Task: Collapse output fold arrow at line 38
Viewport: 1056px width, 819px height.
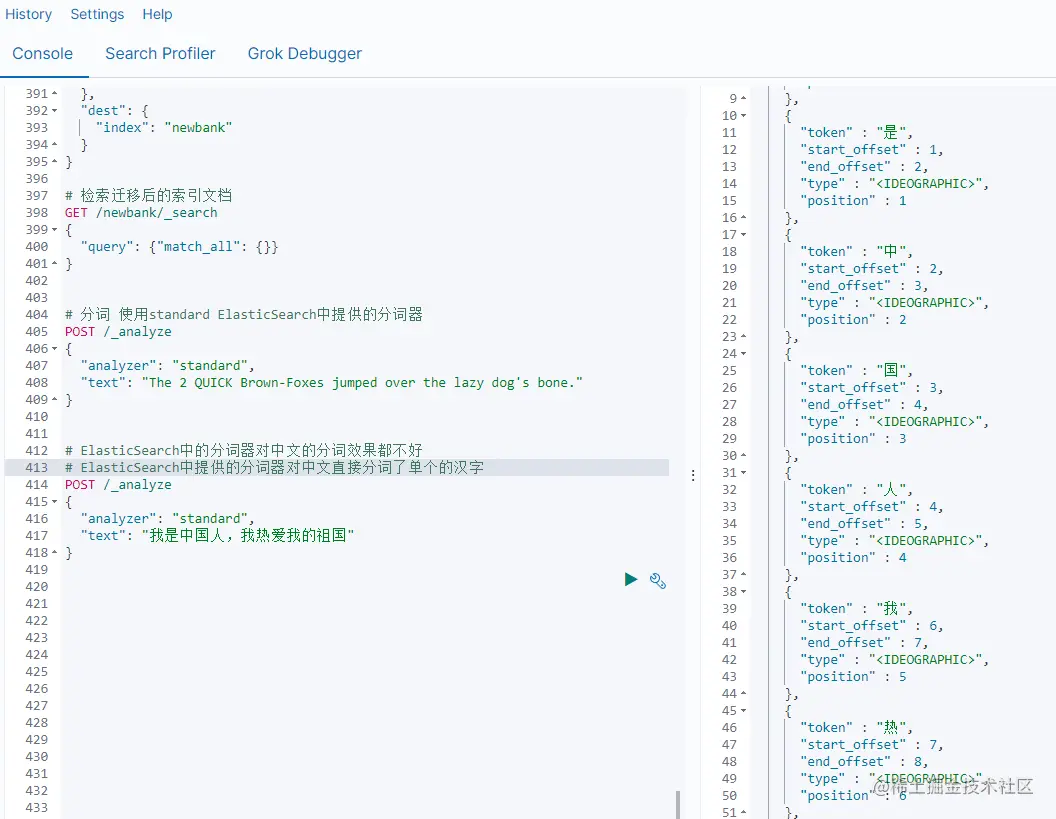Action: pos(744,591)
